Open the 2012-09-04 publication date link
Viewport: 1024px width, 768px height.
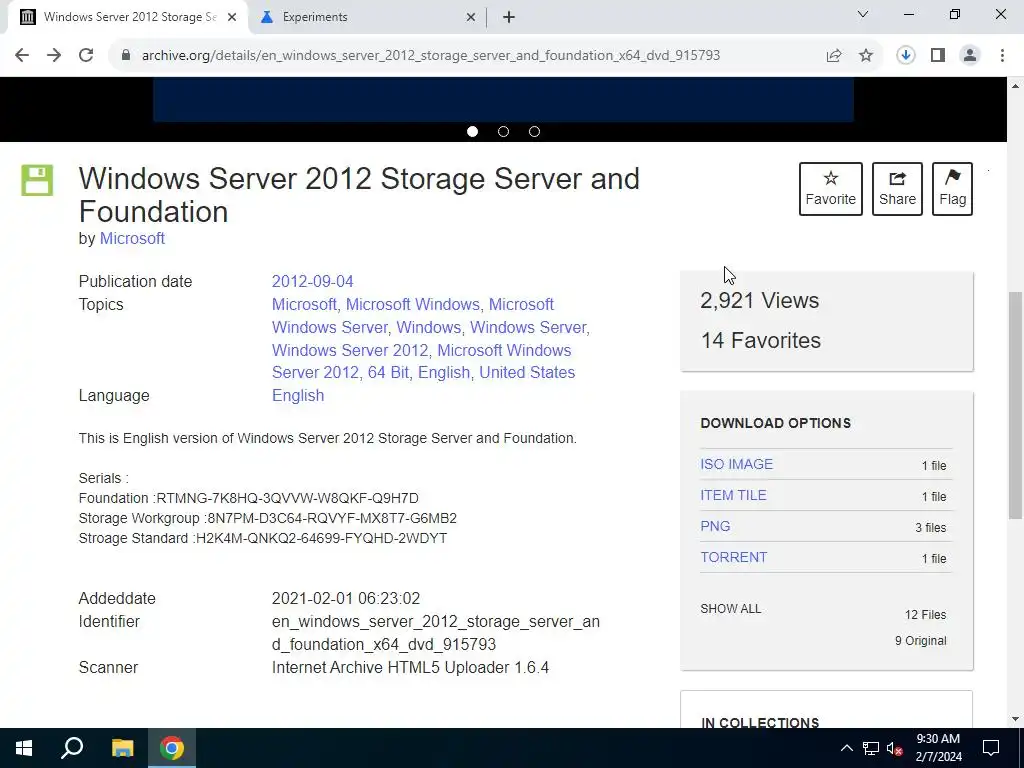pyautogui.click(x=312, y=281)
